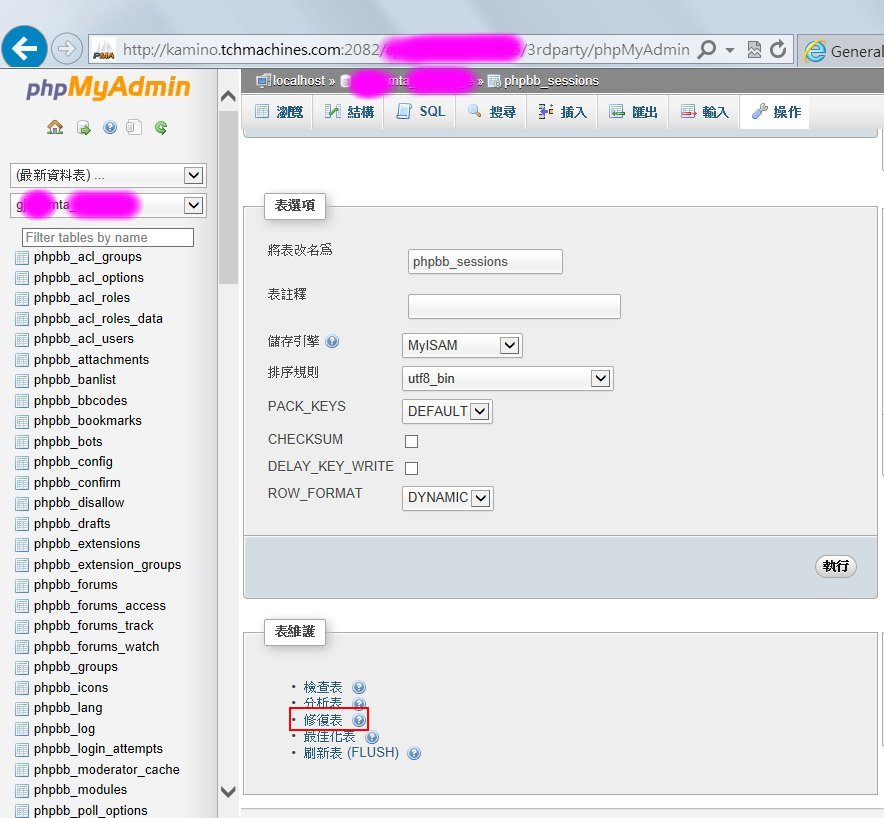This screenshot has height=818, width=884.
Task: Click the SQL documentation copy icon
Action: 134,127
